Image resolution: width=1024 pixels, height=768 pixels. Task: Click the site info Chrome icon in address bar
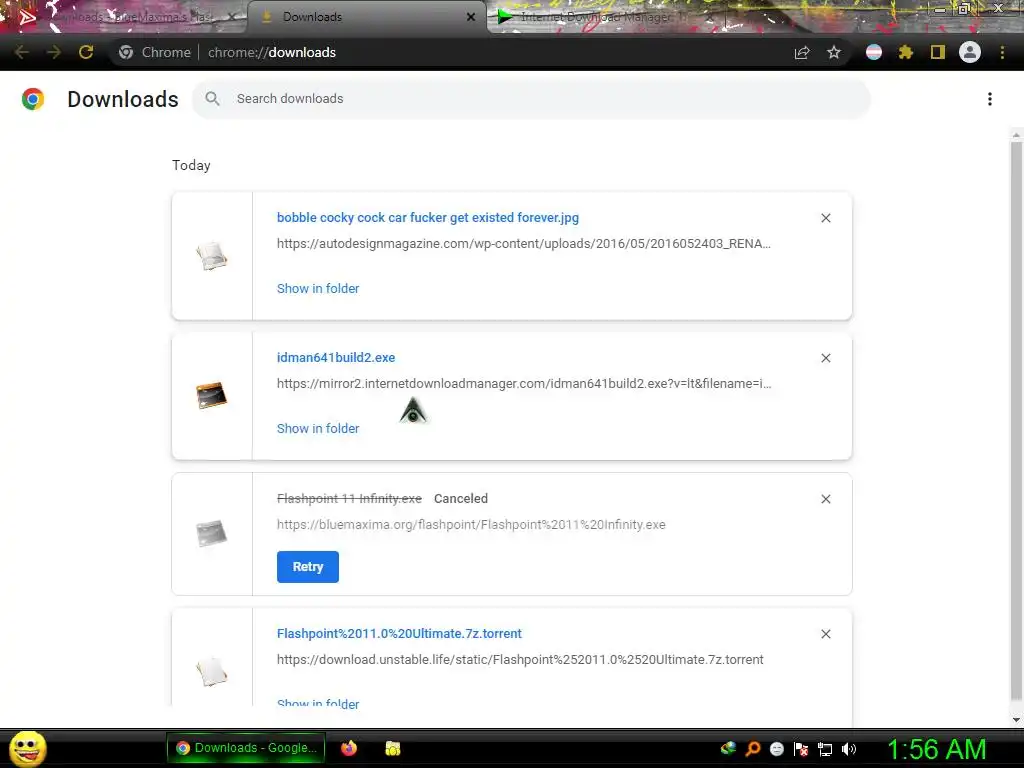coord(126,52)
